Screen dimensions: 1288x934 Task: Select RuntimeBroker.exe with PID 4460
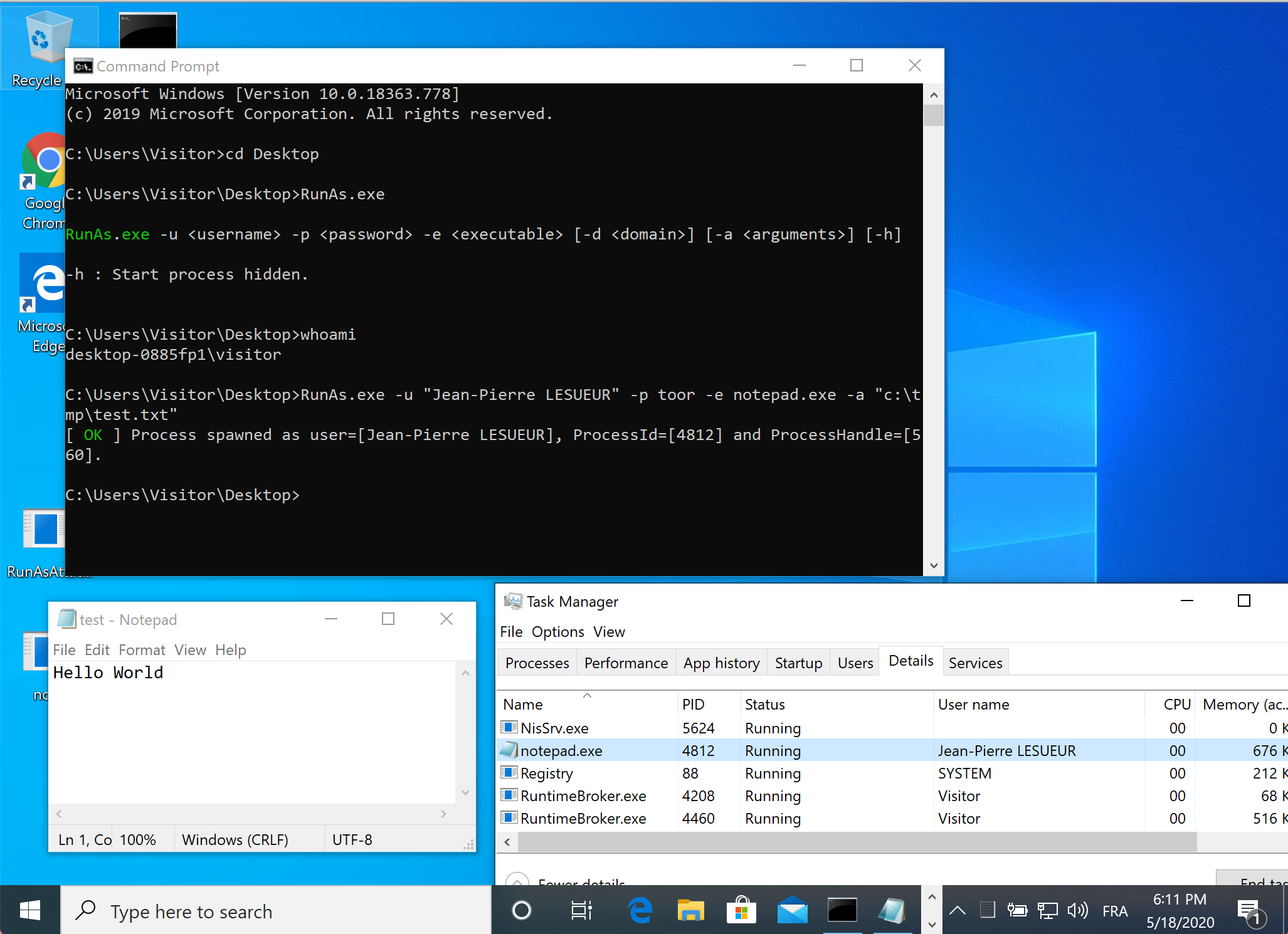(892, 818)
